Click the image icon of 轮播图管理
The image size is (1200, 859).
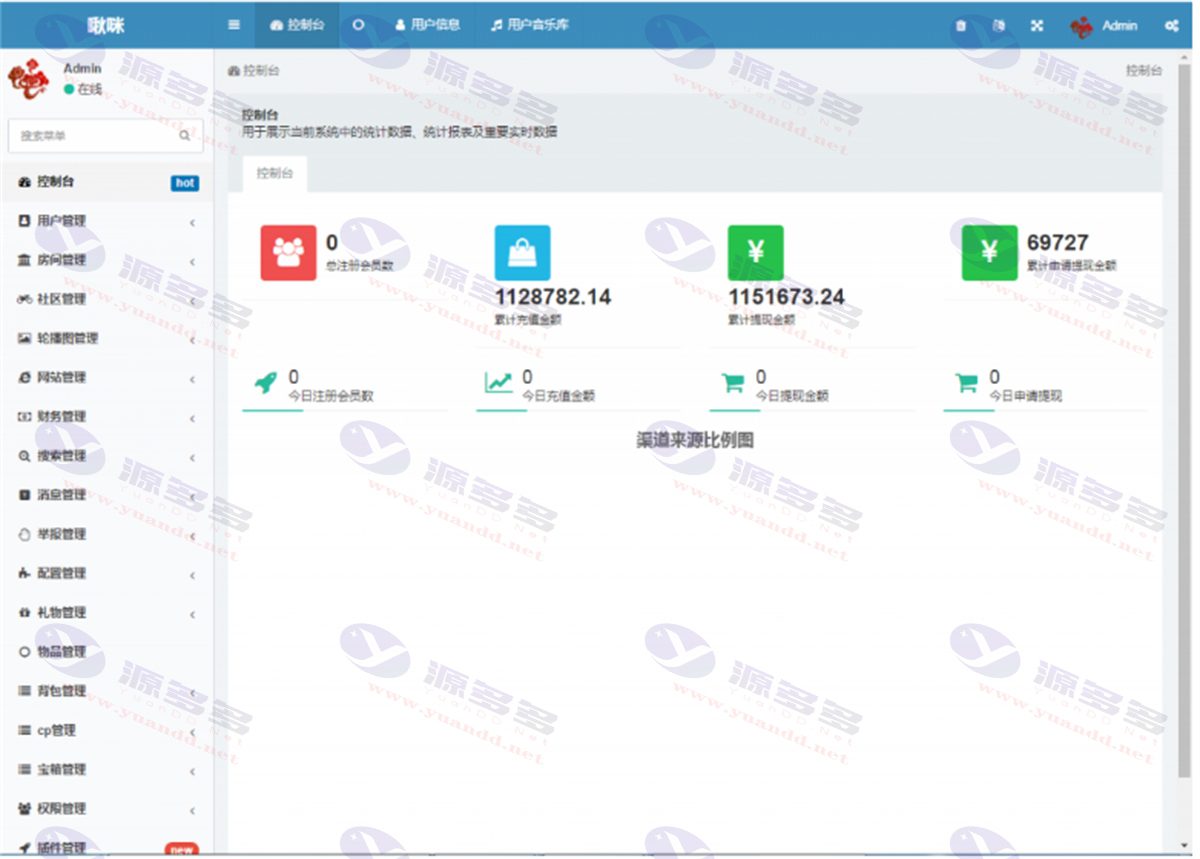[x=25, y=338]
